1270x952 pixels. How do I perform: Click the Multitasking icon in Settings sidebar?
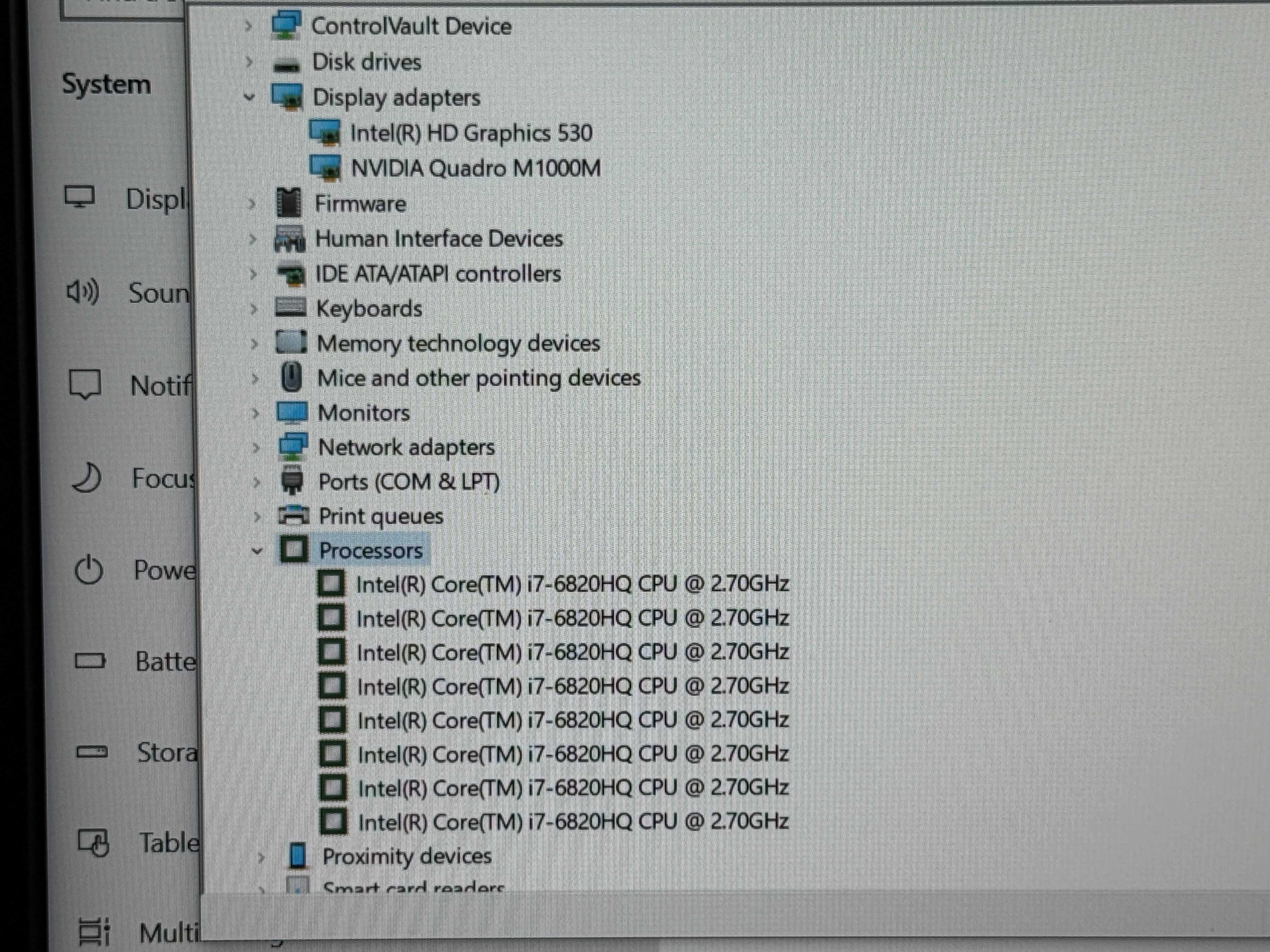click(x=94, y=931)
